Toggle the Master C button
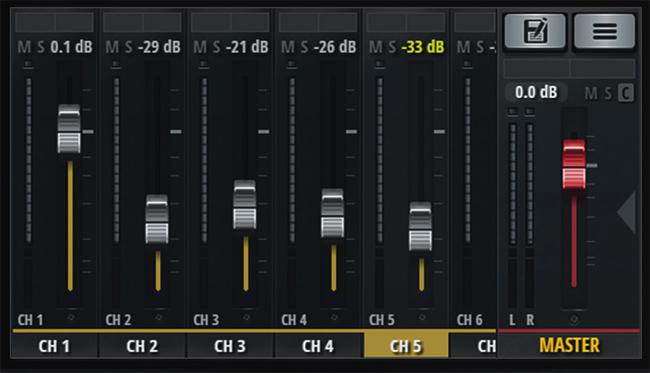Screen dimensions: 650x373 pyautogui.click(x=626, y=93)
